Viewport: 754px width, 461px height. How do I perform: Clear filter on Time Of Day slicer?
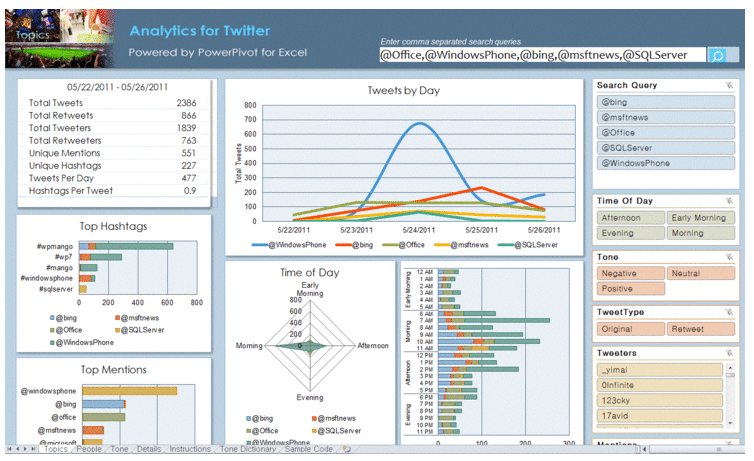tap(729, 201)
